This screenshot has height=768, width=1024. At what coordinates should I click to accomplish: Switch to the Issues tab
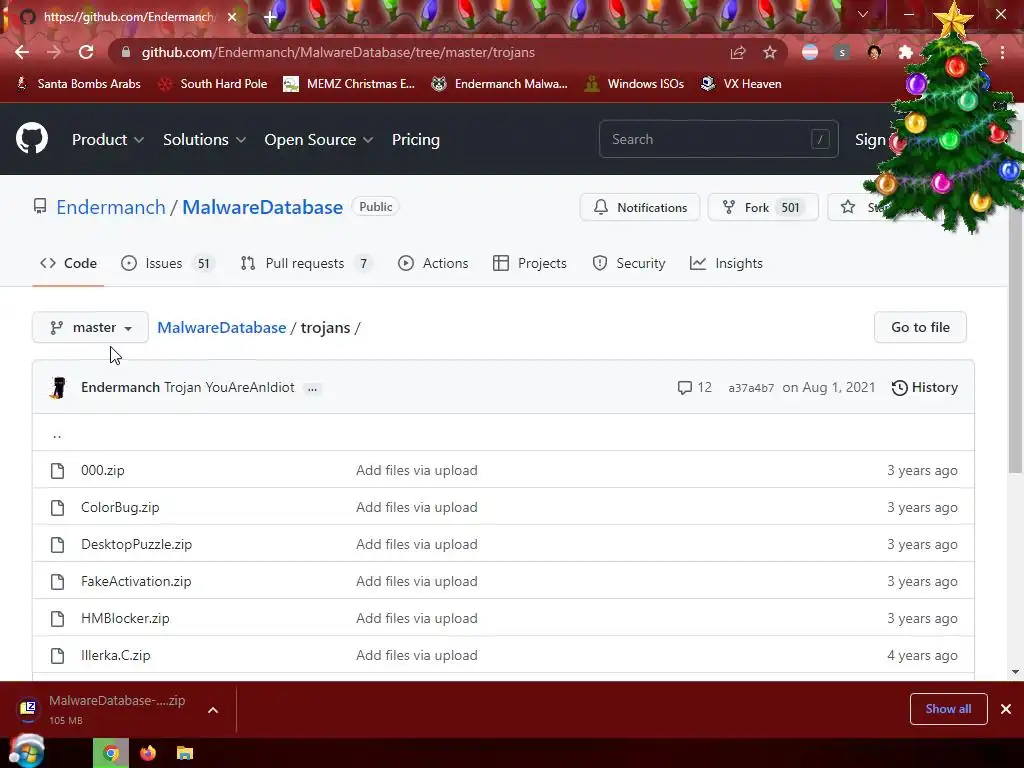pyautogui.click(x=167, y=263)
